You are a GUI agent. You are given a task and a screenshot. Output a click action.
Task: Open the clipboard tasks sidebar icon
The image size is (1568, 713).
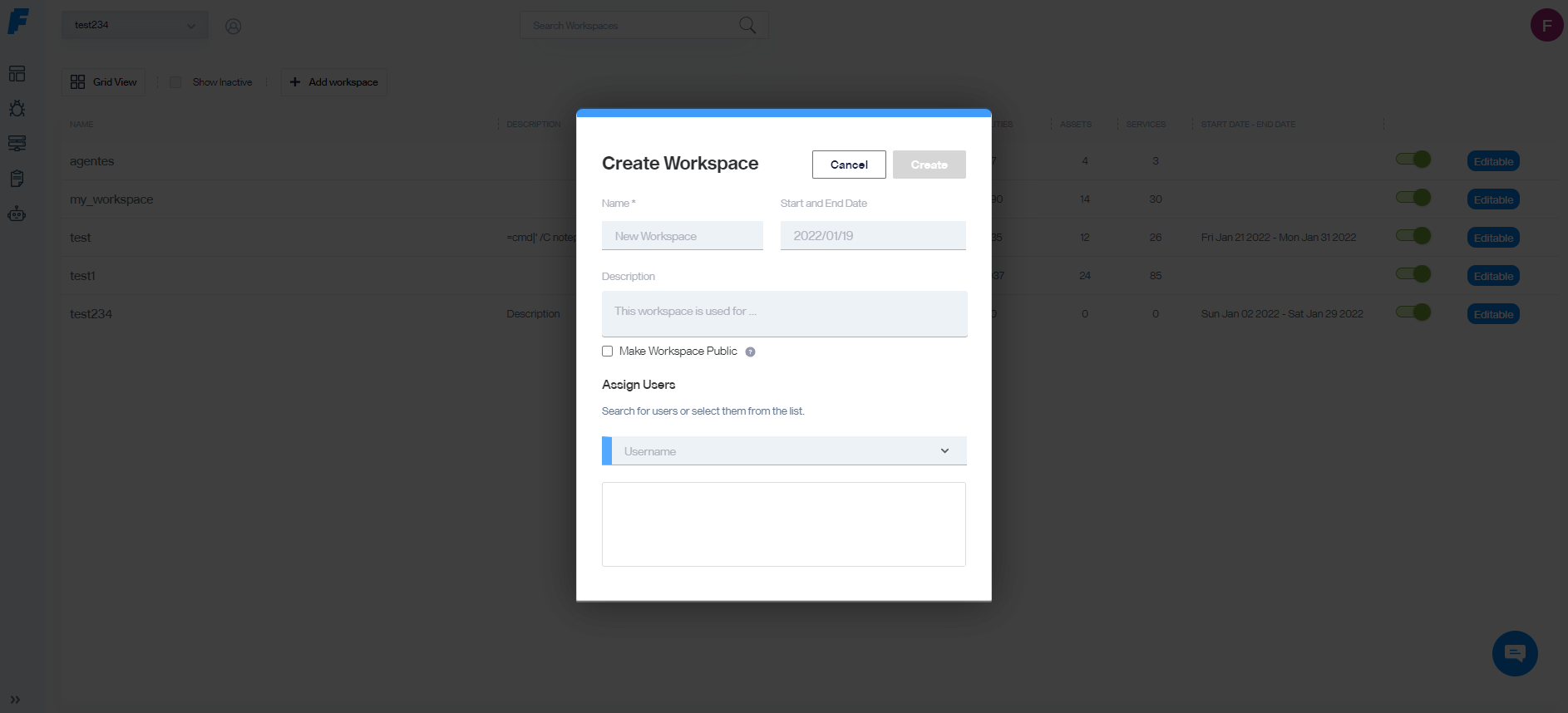point(17,179)
